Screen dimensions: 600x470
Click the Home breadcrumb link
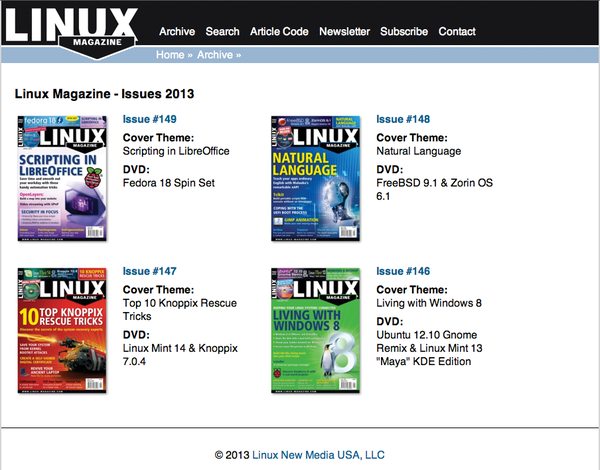pyautogui.click(x=170, y=55)
